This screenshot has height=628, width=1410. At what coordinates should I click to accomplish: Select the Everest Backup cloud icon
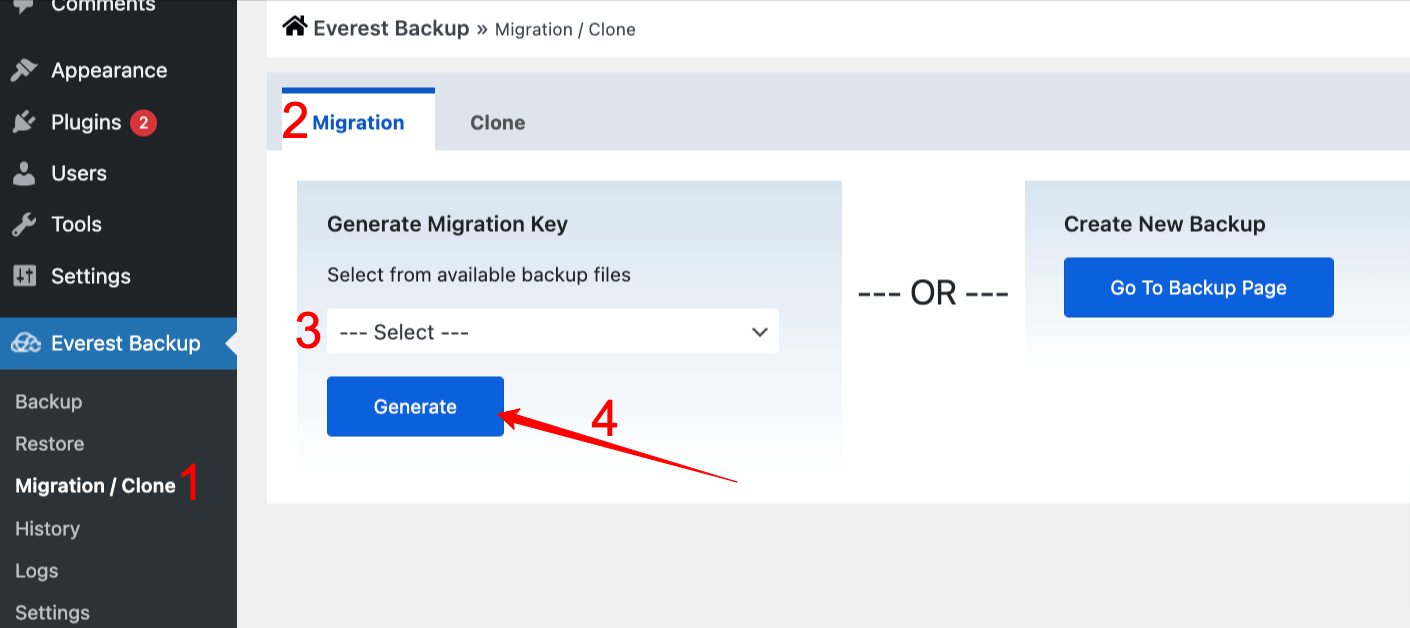(24, 343)
